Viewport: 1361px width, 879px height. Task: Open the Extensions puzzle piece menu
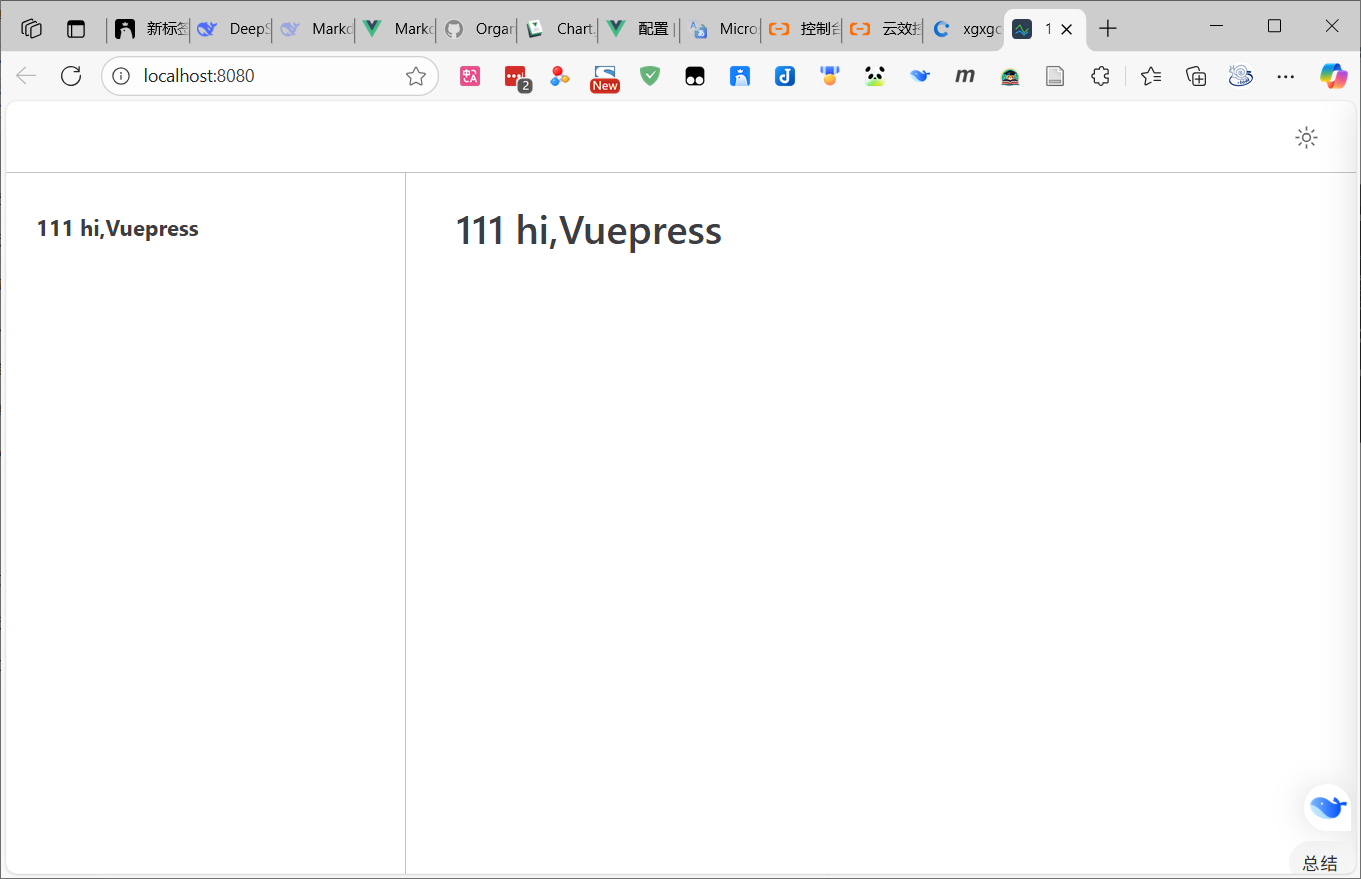click(x=1100, y=76)
